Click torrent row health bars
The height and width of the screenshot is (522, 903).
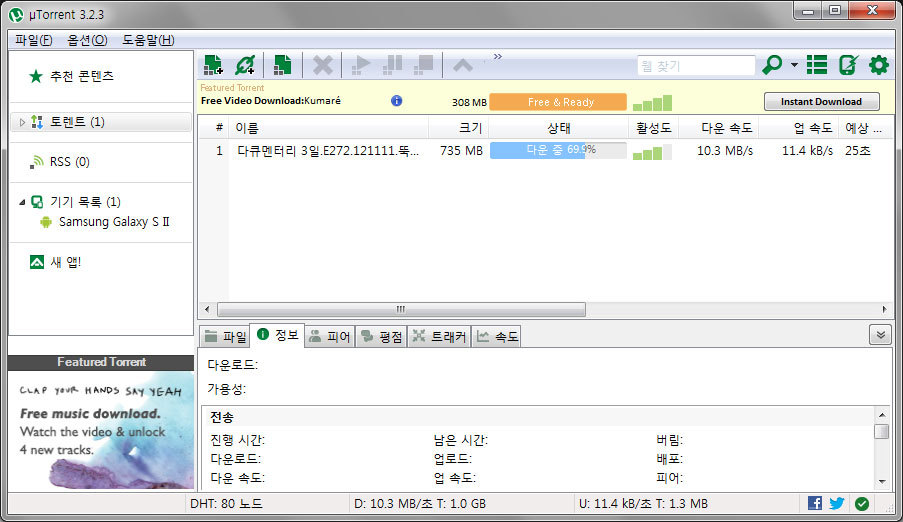(652, 152)
